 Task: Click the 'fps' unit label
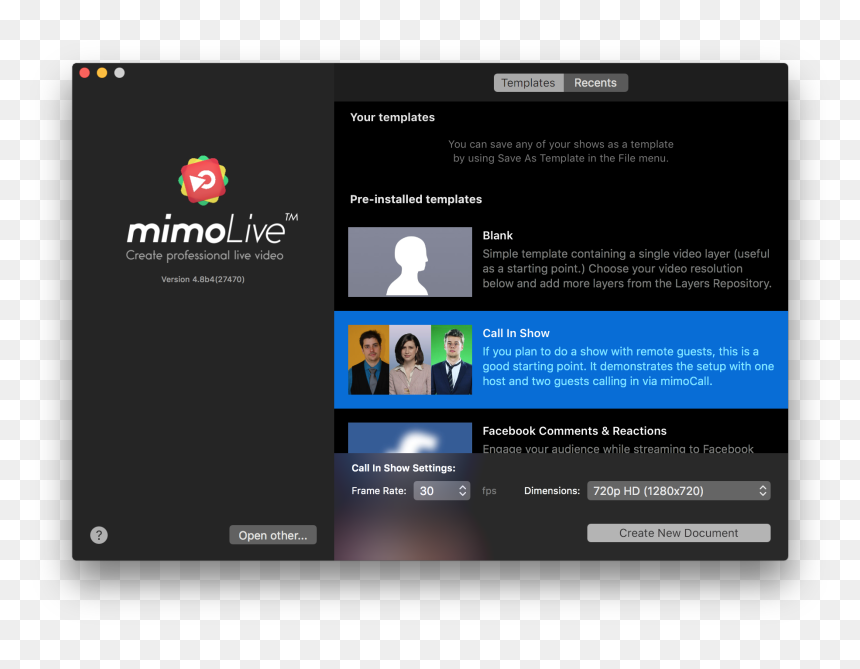coord(489,491)
